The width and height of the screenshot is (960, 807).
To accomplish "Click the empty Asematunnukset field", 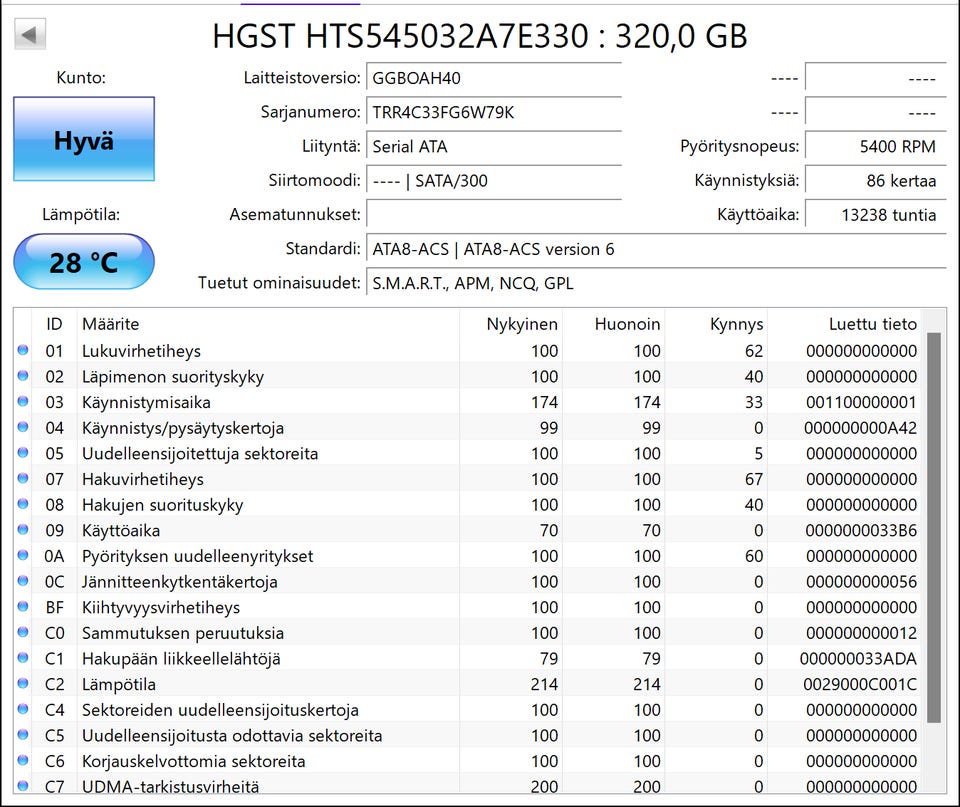I will click(493, 215).
